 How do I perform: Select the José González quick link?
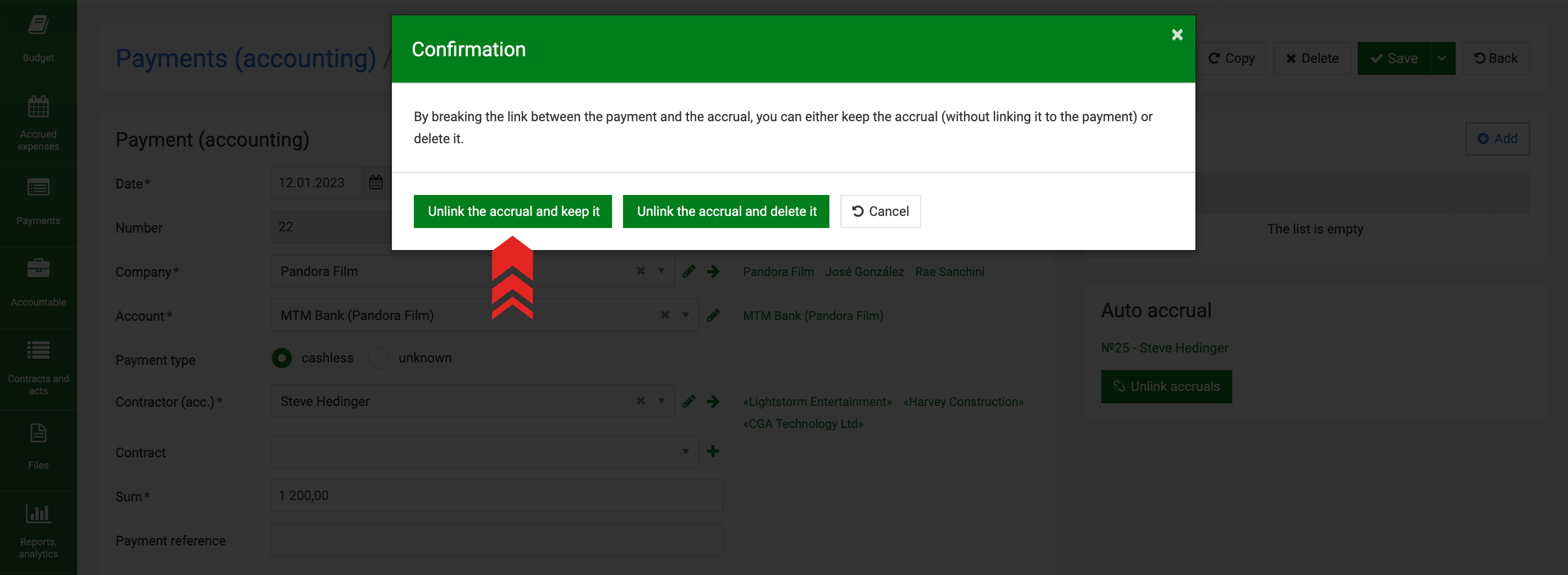(x=864, y=272)
